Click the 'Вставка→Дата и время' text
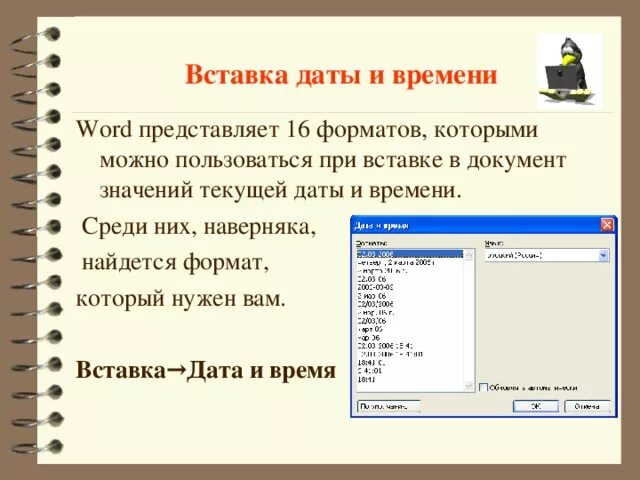The height and width of the screenshot is (480, 640). [206, 370]
